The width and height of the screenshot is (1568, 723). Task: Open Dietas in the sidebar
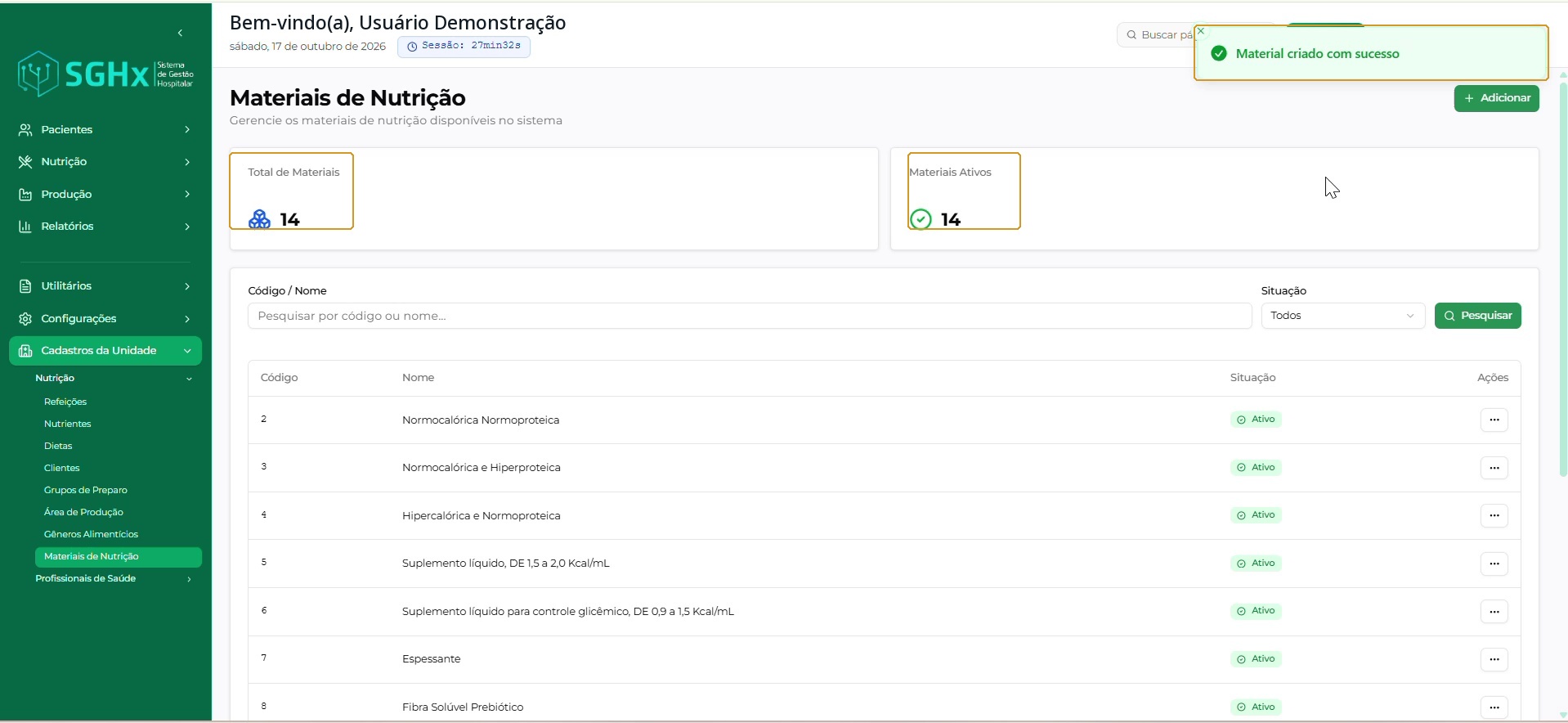[x=58, y=446]
